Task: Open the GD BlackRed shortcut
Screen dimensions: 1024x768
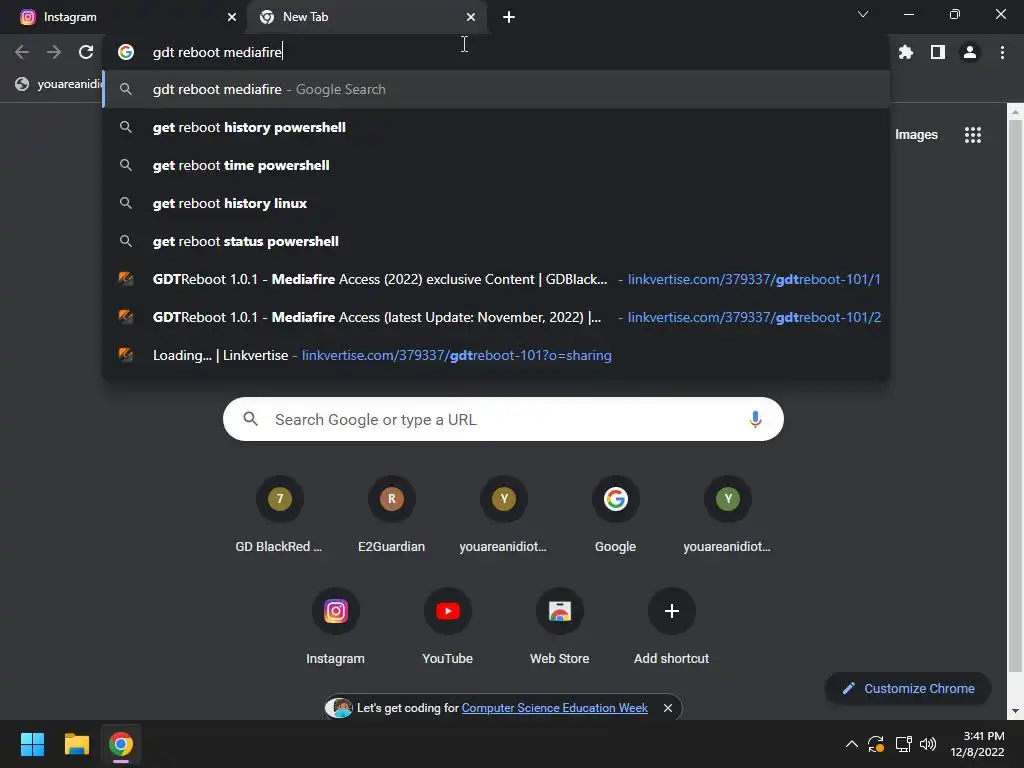Action: click(280, 515)
